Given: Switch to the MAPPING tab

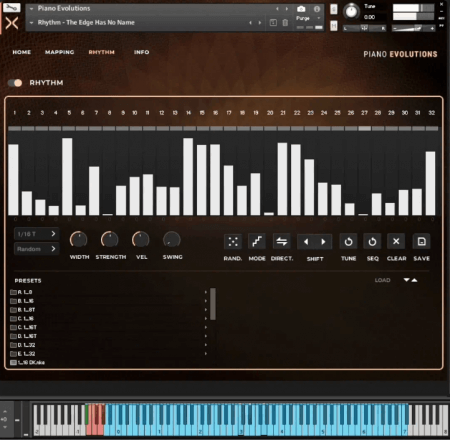Looking at the screenshot, I should 60,52.
